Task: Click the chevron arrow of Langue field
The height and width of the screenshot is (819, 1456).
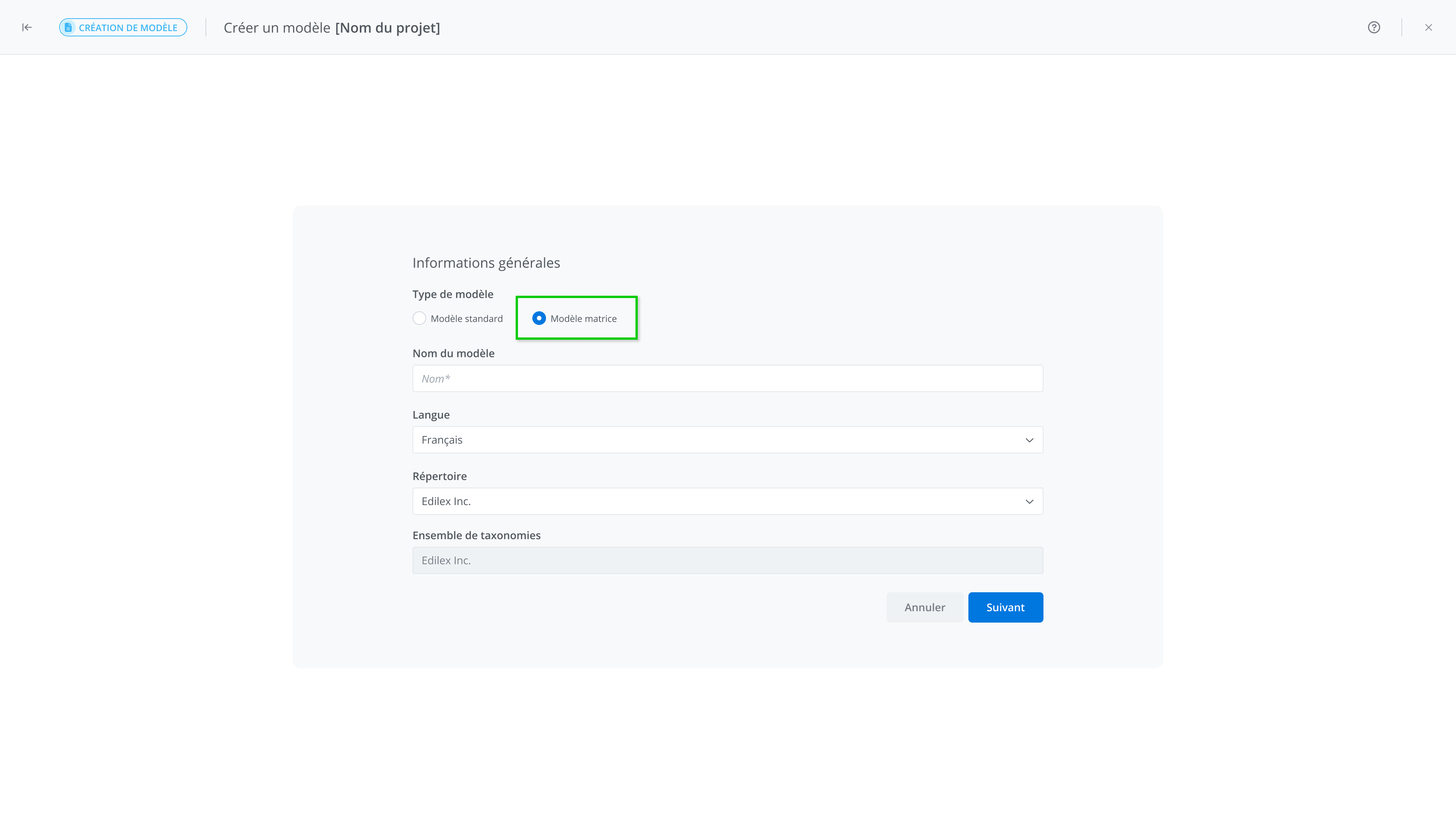Action: pos(1029,440)
